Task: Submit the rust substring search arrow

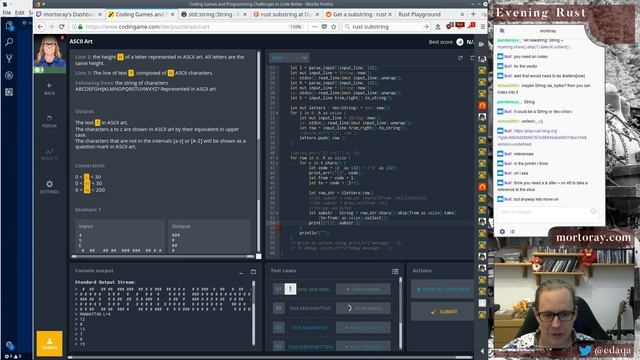Action: (x=426, y=27)
